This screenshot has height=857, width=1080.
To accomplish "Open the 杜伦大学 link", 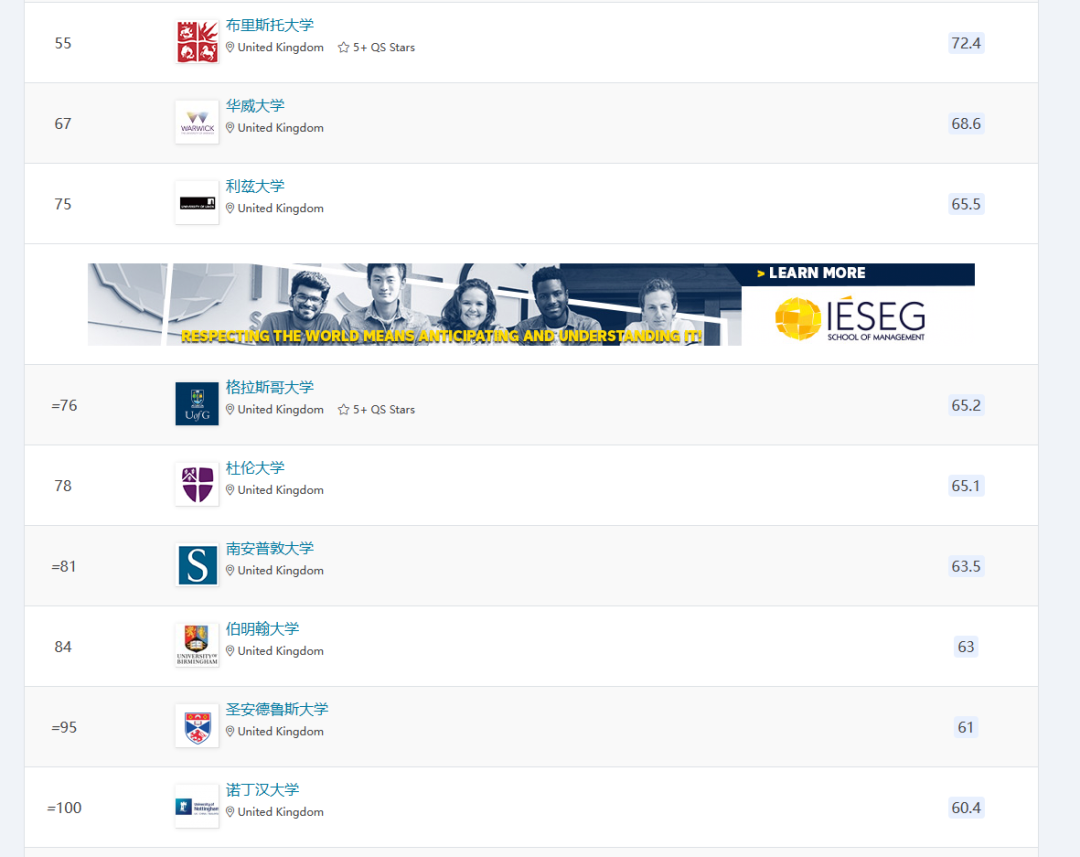I will click(x=255, y=468).
